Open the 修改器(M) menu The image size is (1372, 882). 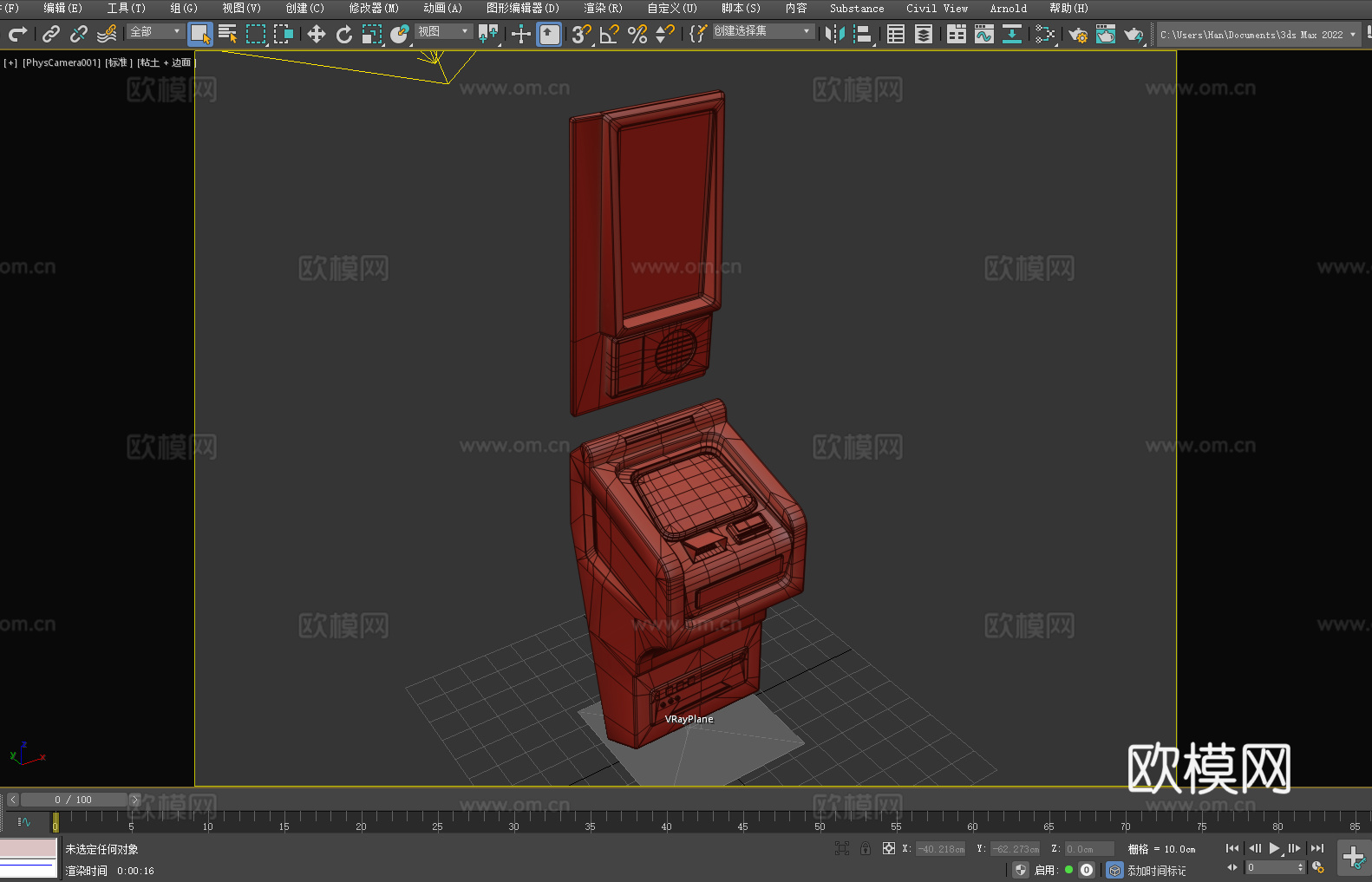374,8
